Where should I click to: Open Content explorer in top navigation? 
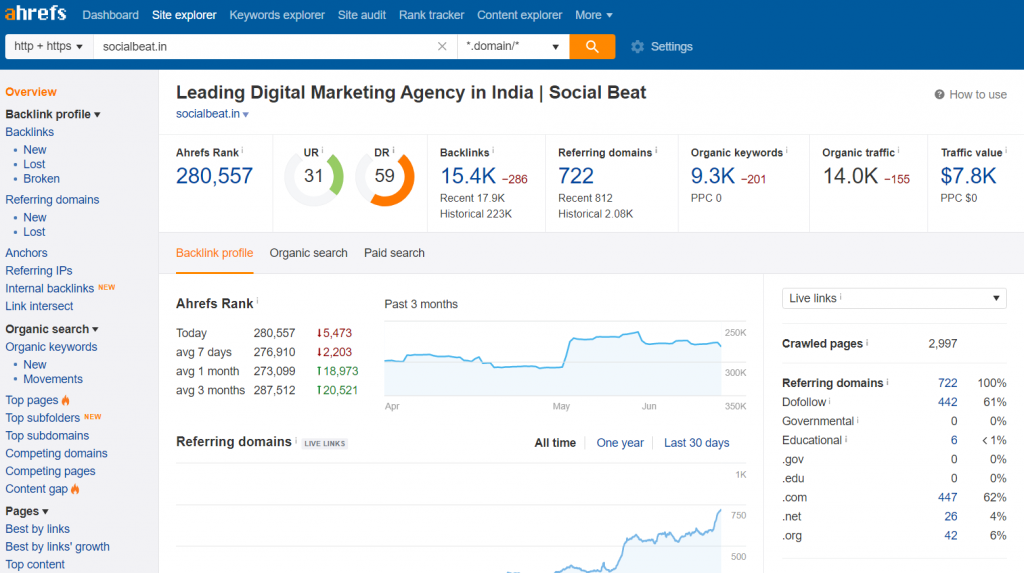[x=519, y=15]
